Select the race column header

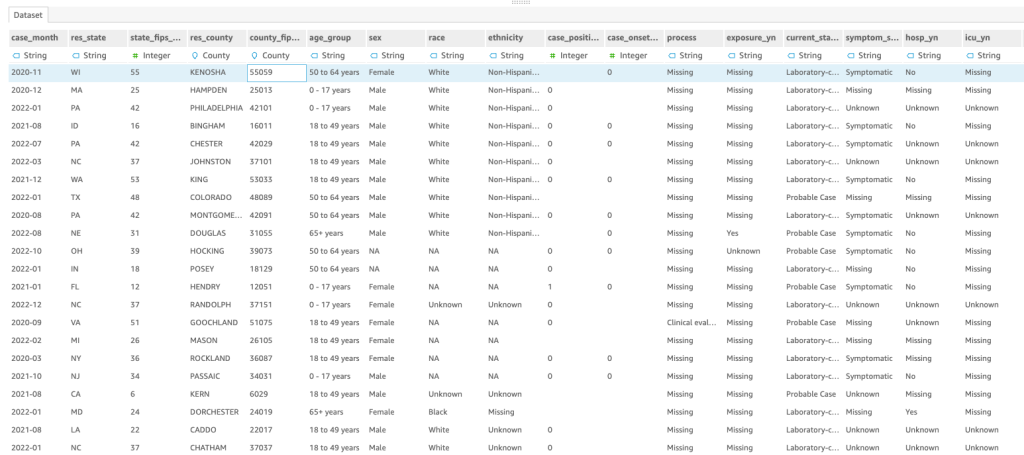pyautogui.click(x=456, y=38)
